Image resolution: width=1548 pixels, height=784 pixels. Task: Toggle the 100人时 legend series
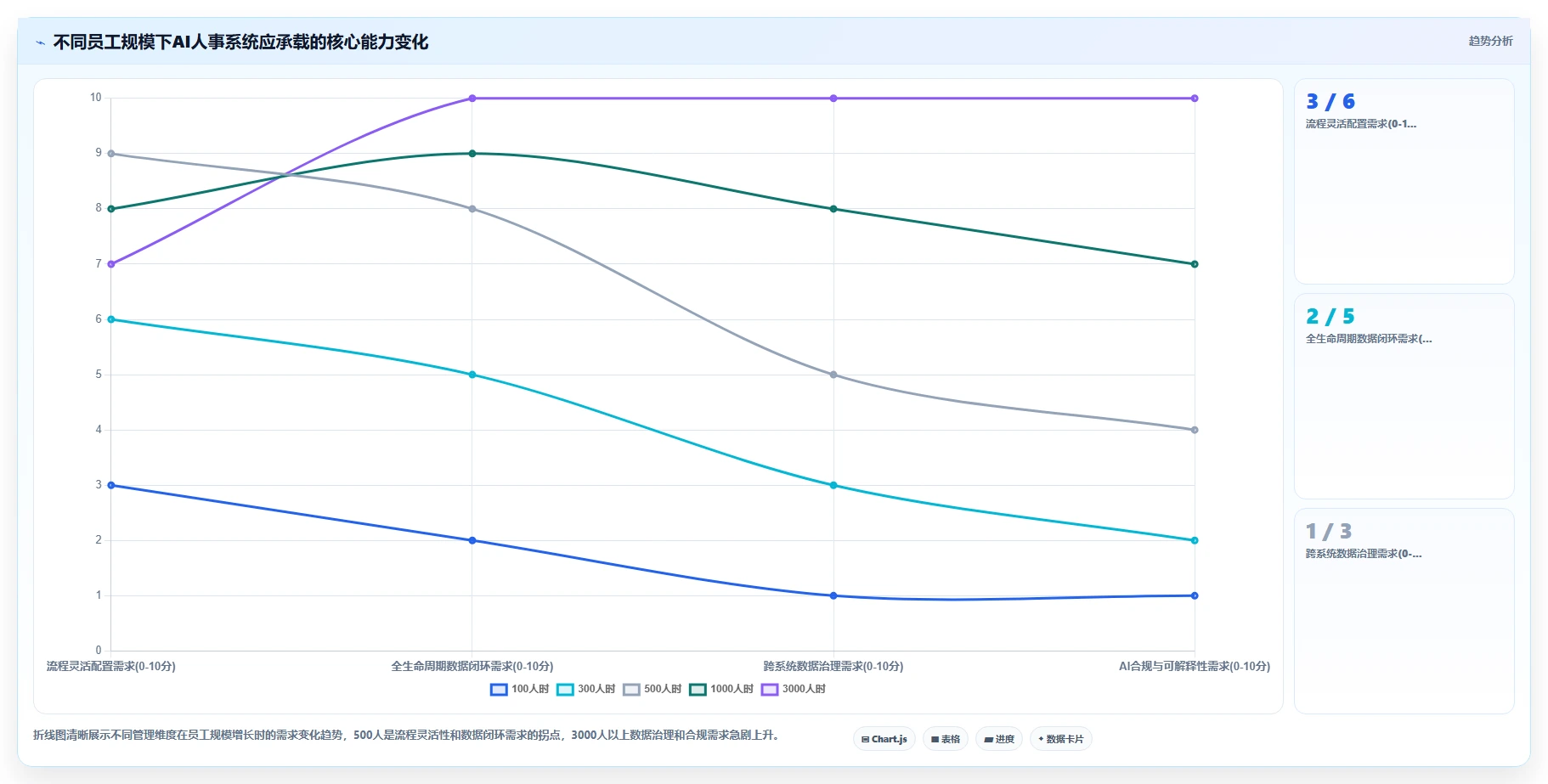520,689
